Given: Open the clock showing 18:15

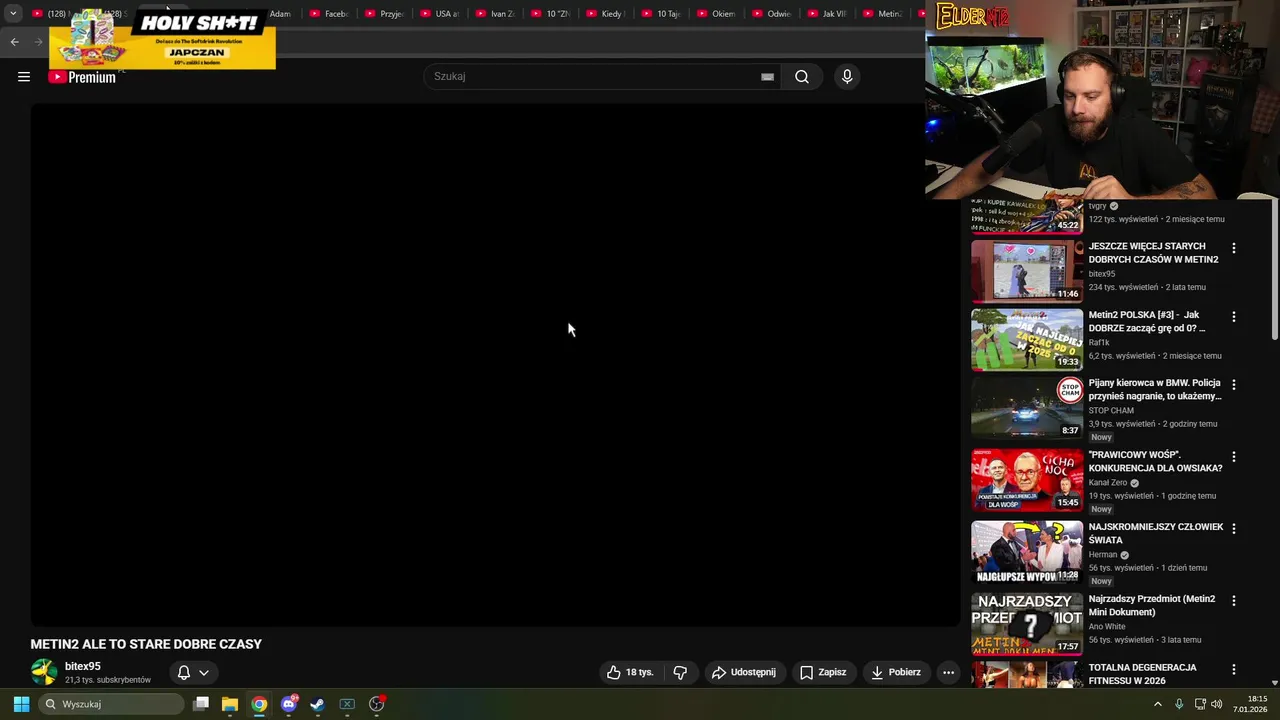Looking at the screenshot, I should coord(1249,704).
